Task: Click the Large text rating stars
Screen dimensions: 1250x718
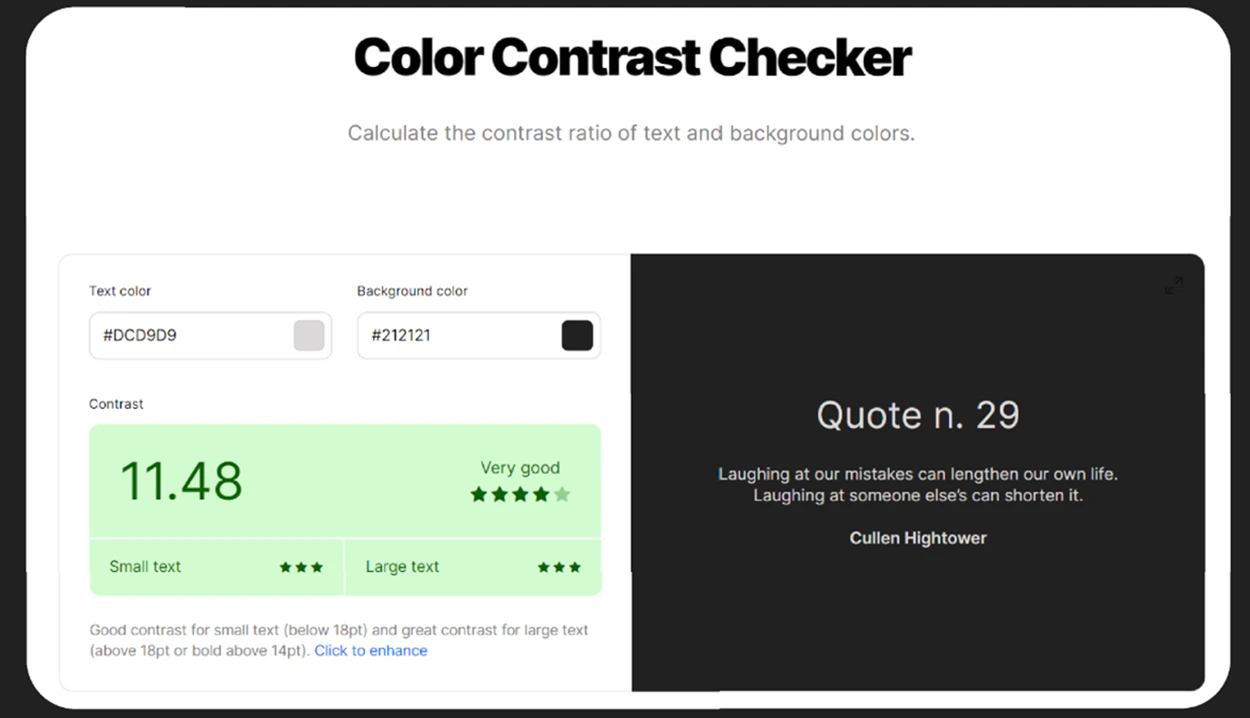Action: [559, 567]
